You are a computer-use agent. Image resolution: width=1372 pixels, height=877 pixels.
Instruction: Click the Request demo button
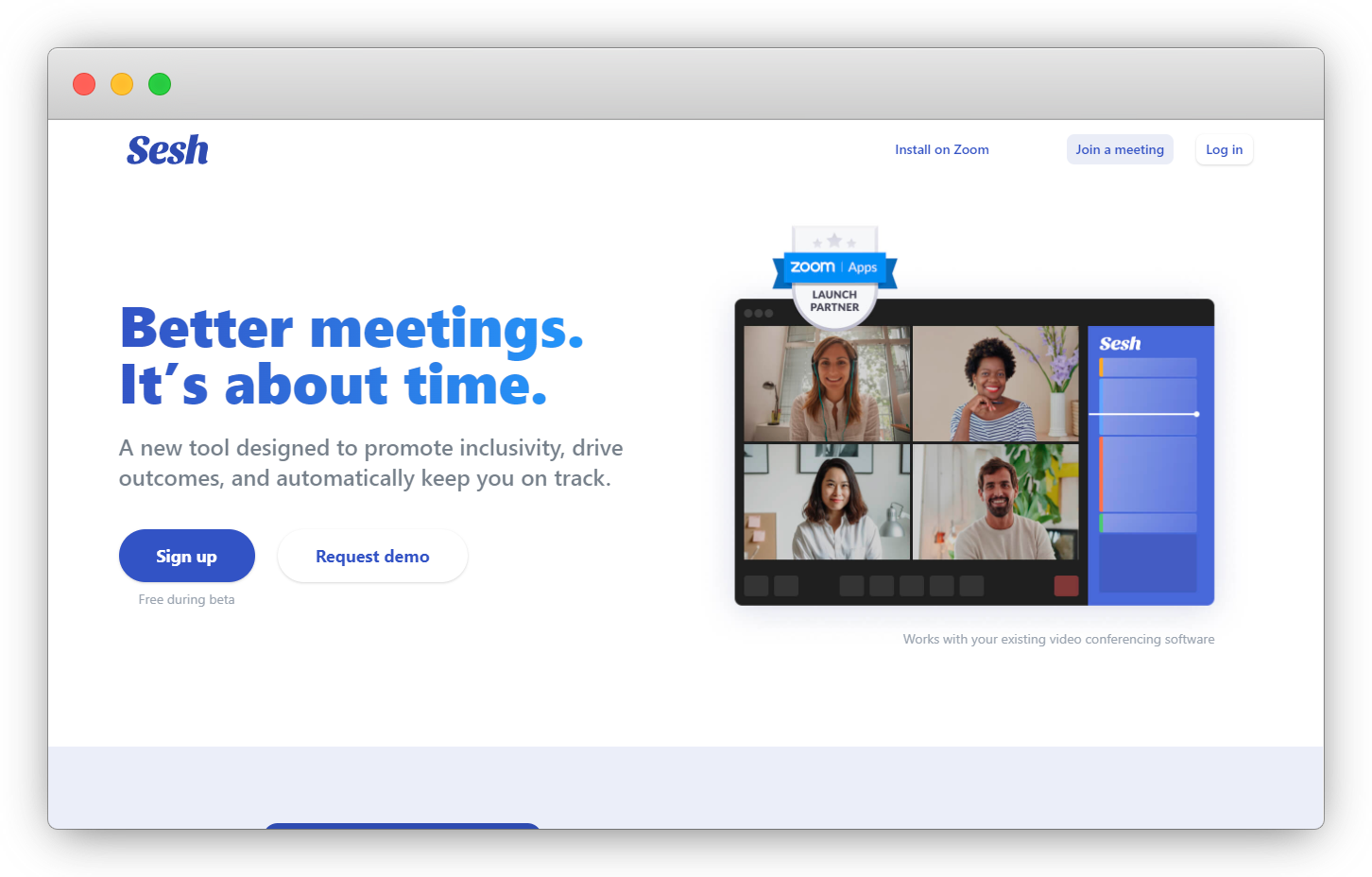click(372, 556)
